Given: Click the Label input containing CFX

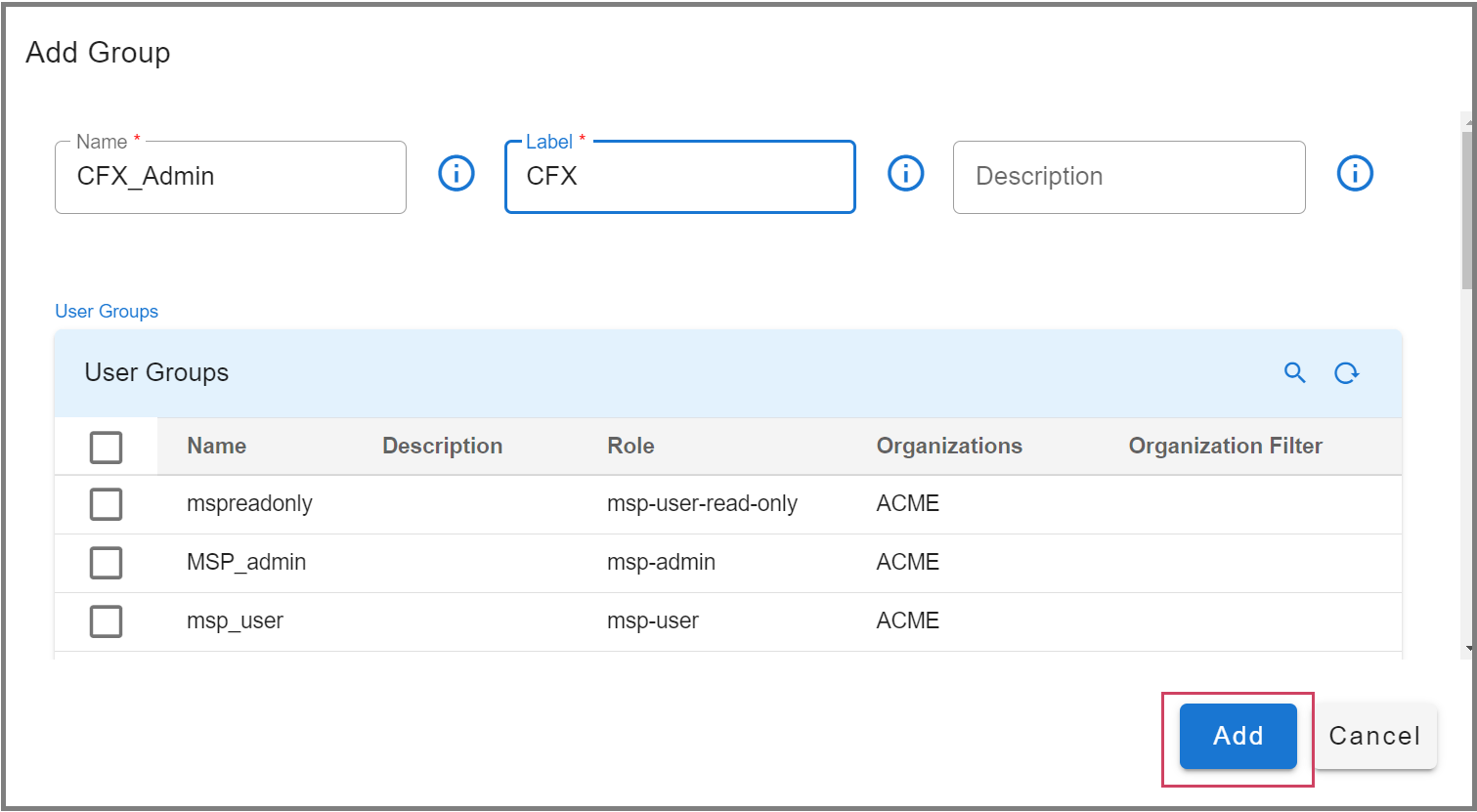Looking at the screenshot, I should [678, 177].
